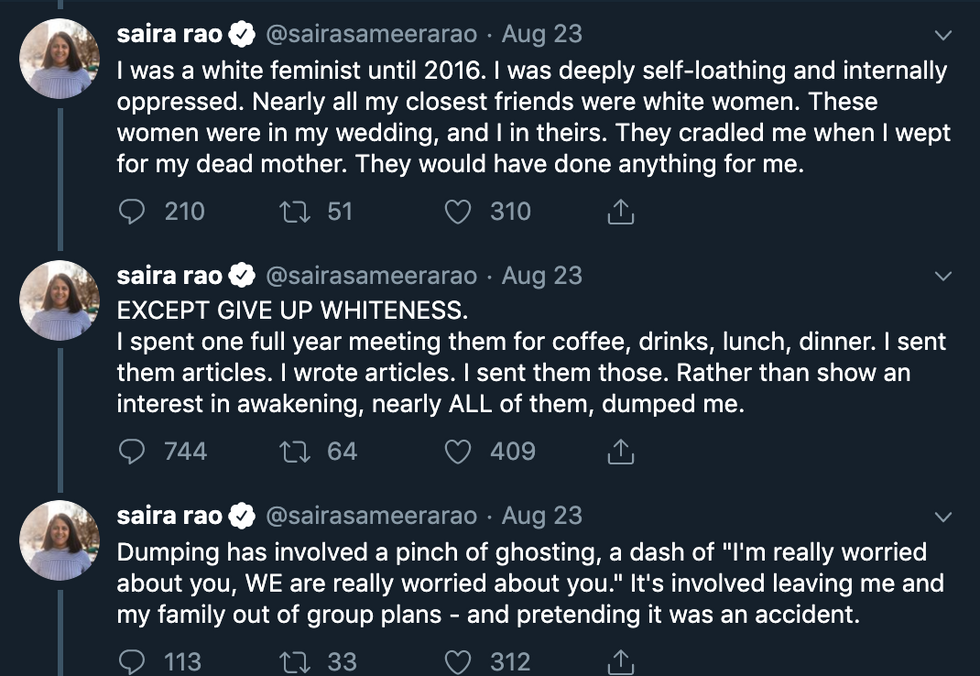Reply to the 'EXCEPT GIVE UP WHITENESS' tweet
This screenshot has width=980, height=676.
[x=132, y=452]
